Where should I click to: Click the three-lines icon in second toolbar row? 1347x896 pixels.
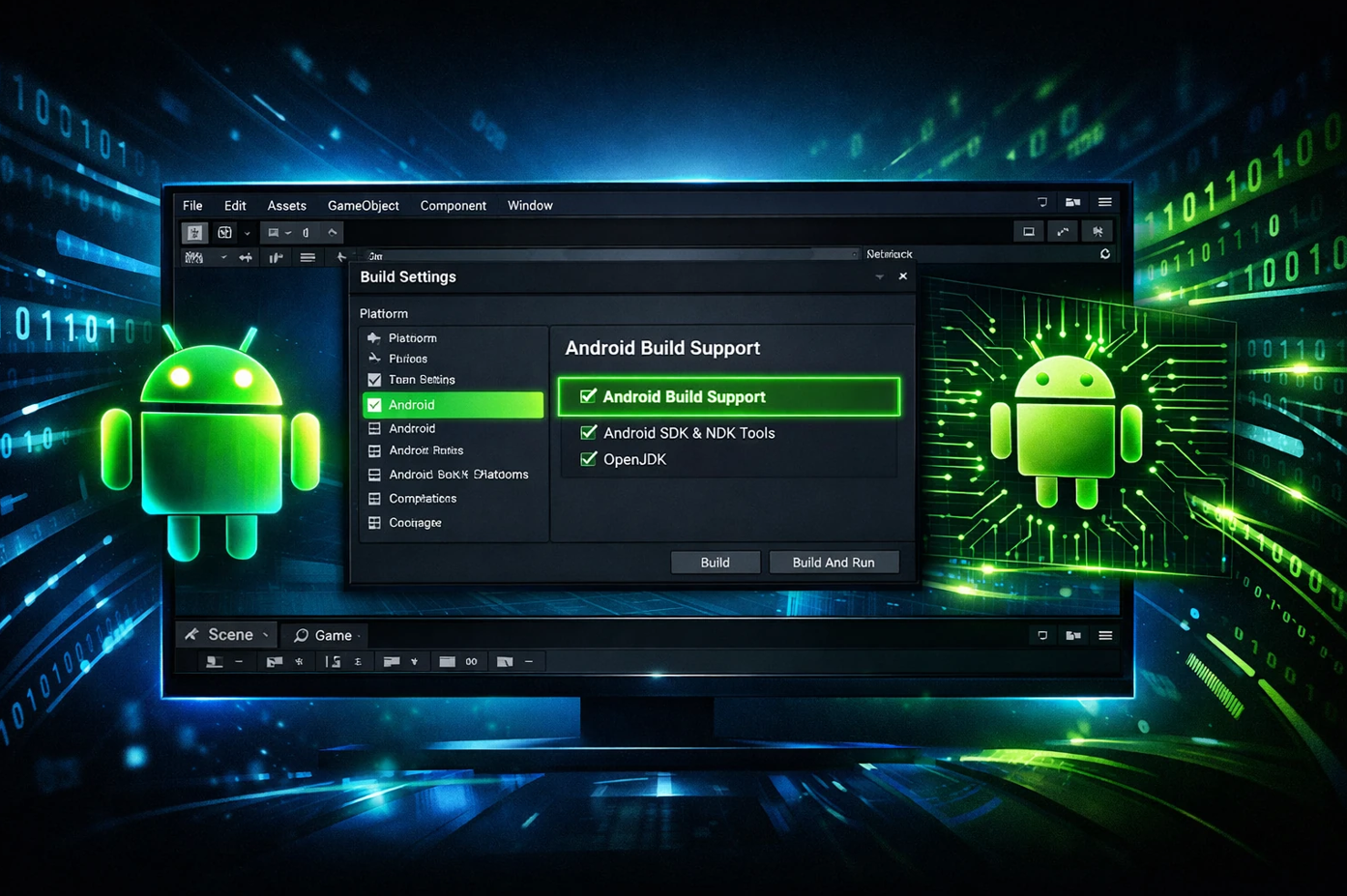307,258
